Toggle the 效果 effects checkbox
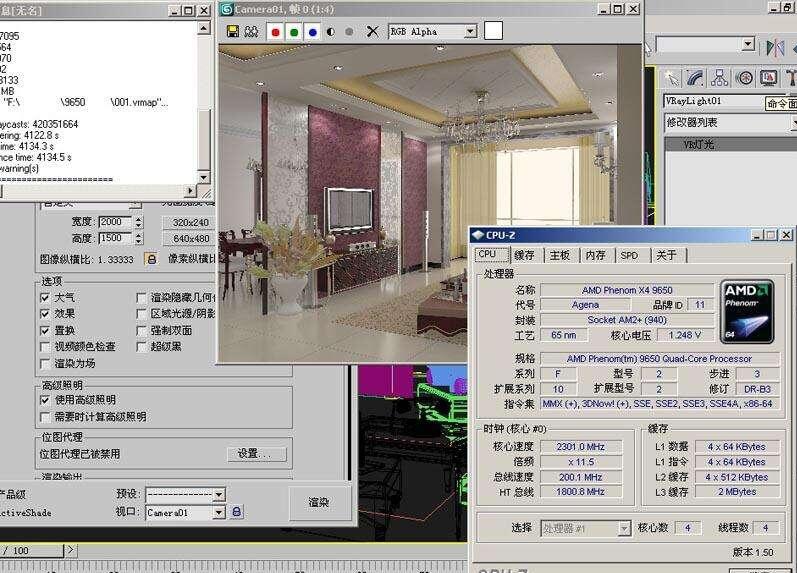Image resolution: width=797 pixels, height=573 pixels. (x=45, y=314)
